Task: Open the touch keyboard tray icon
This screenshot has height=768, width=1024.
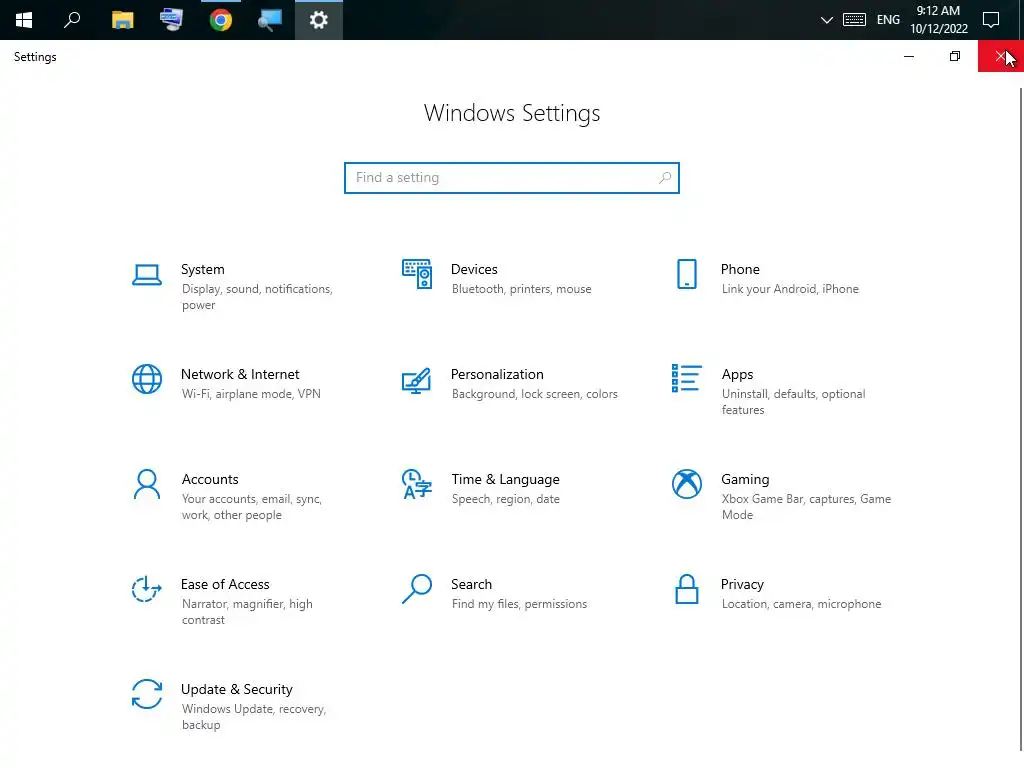Action: 854,20
